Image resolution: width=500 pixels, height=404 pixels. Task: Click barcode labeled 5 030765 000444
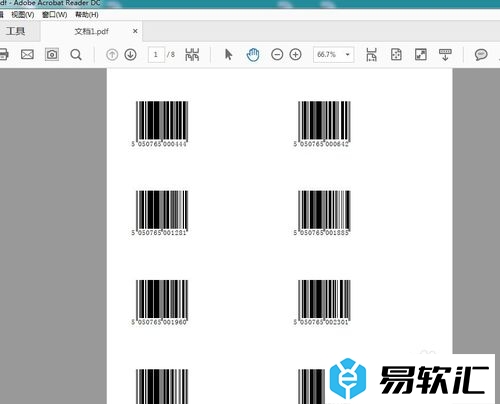[x=161, y=124]
